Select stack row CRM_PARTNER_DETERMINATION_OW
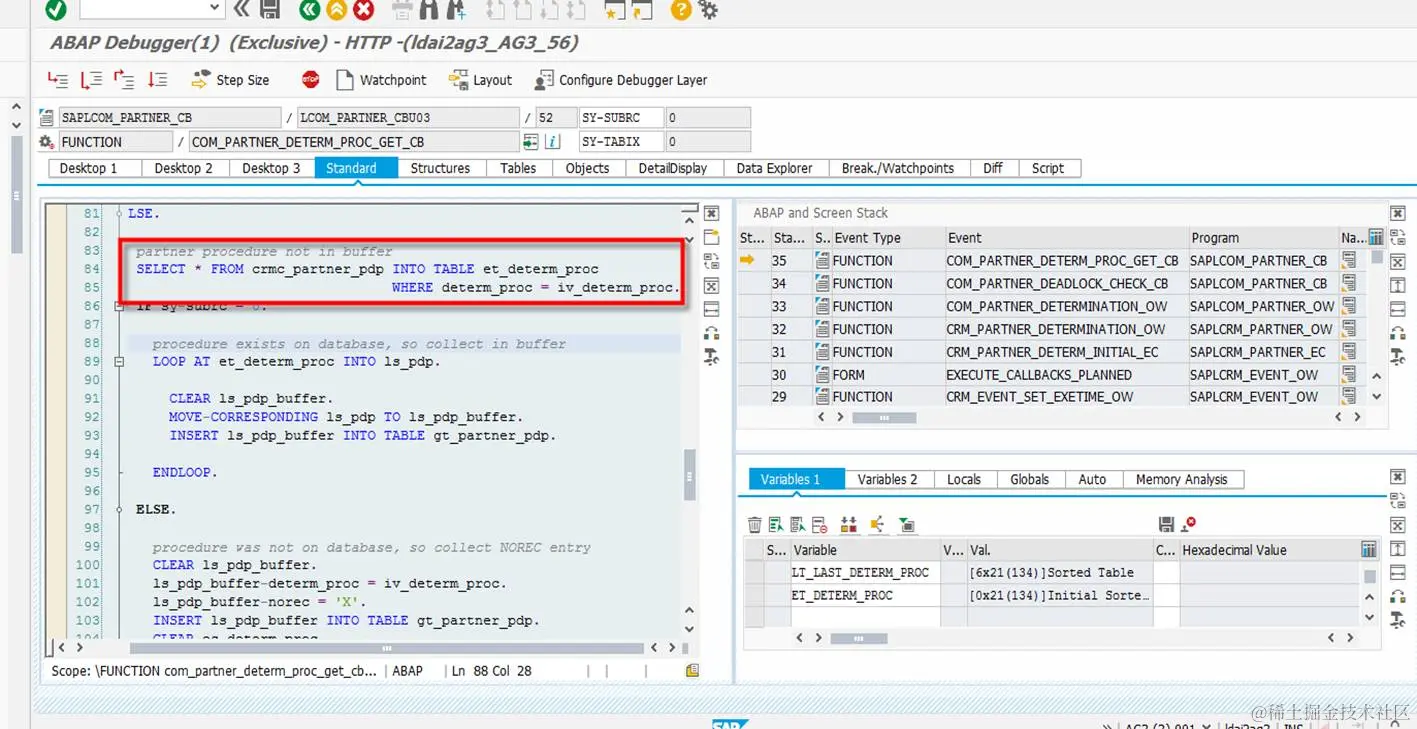 point(1056,329)
